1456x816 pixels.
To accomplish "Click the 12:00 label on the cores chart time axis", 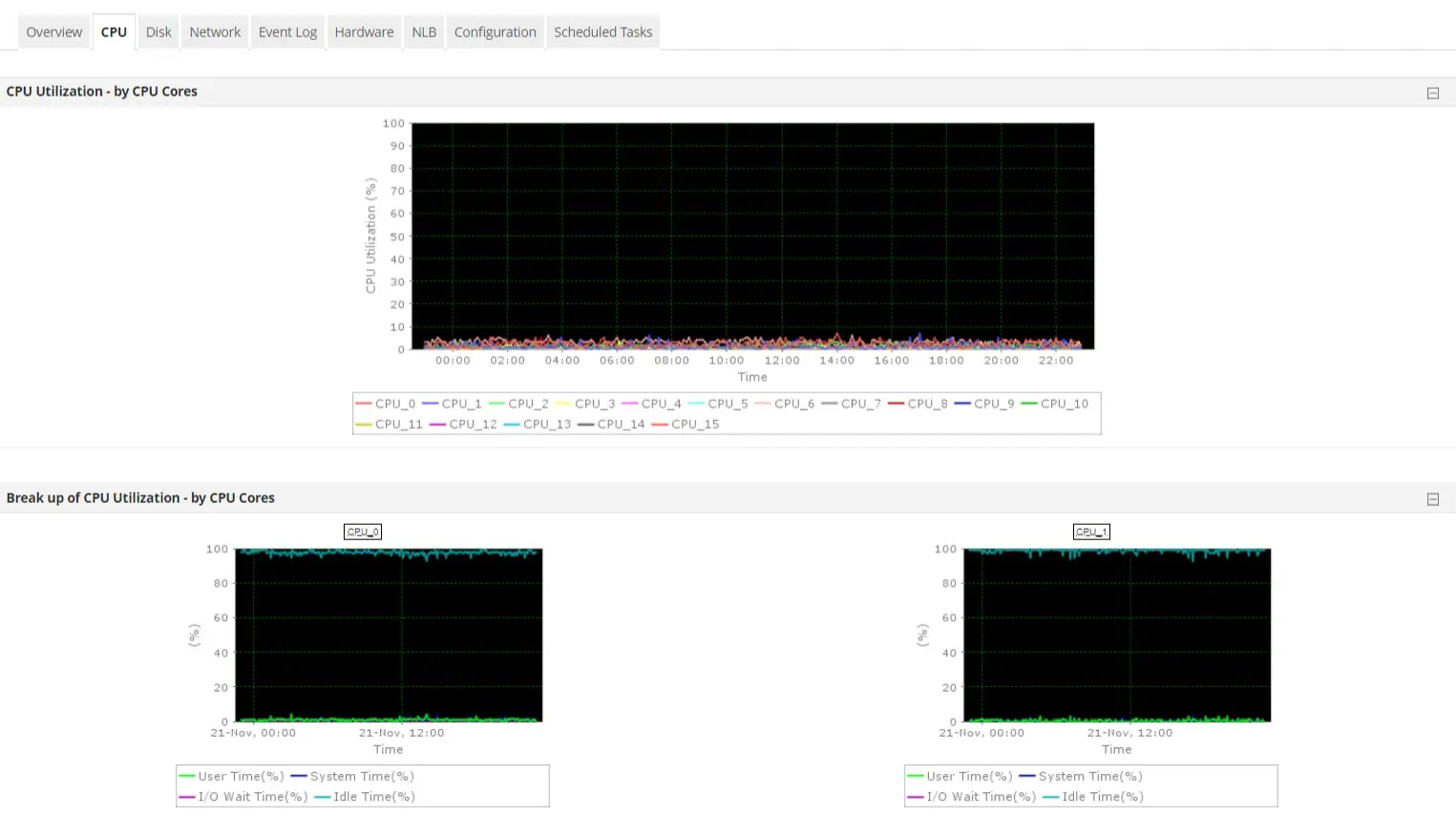I will [782, 361].
